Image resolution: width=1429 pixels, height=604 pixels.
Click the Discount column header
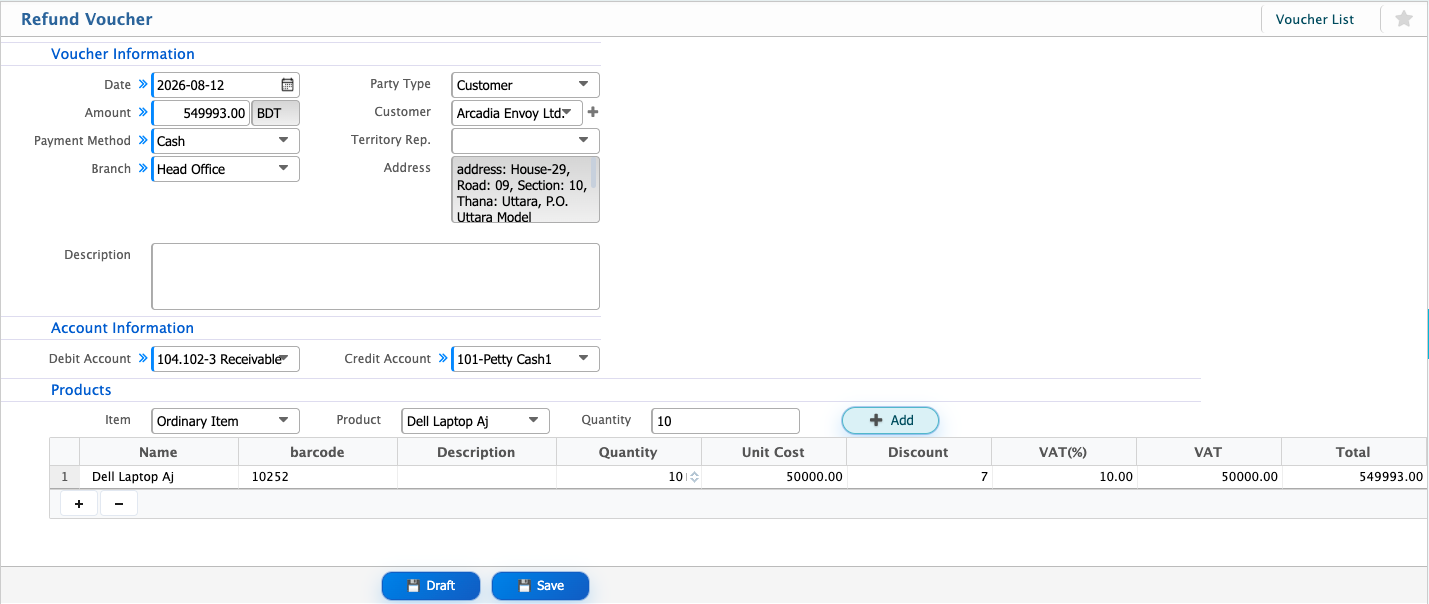918,452
